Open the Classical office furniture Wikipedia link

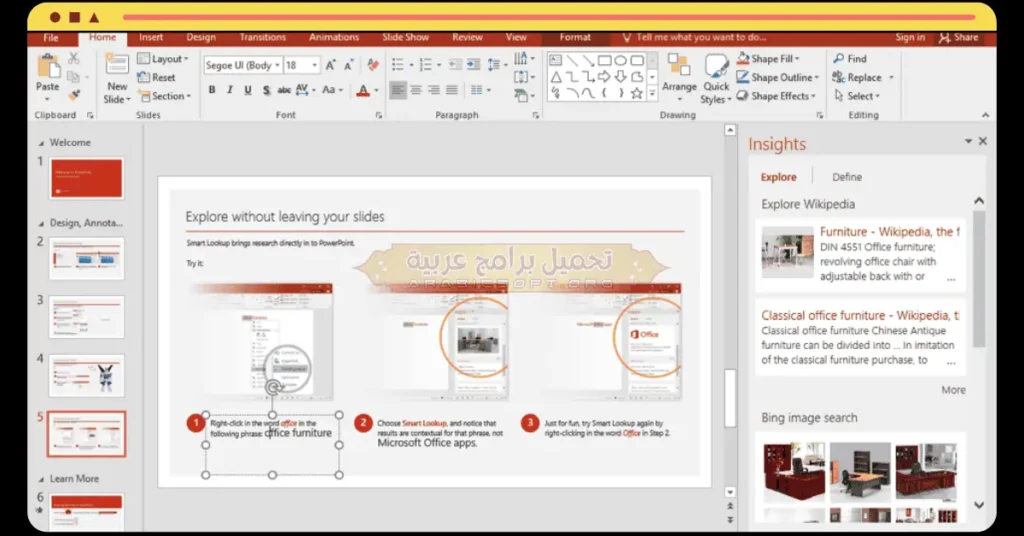tap(860, 315)
